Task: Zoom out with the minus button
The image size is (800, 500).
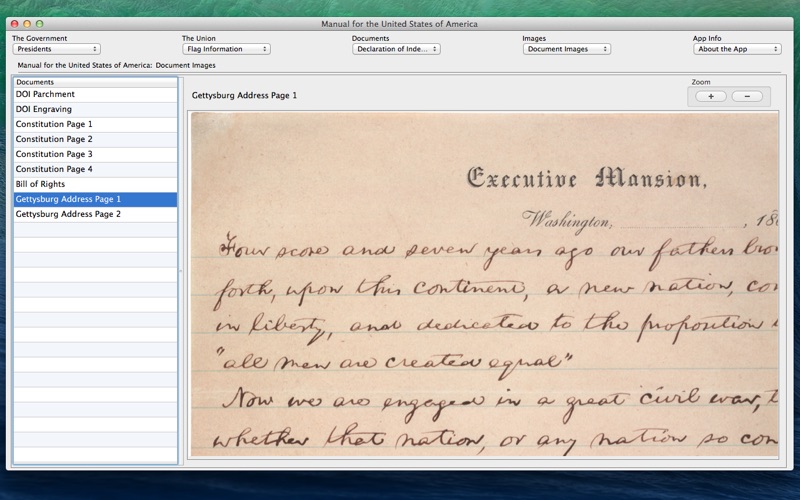Action: [747, 96]
